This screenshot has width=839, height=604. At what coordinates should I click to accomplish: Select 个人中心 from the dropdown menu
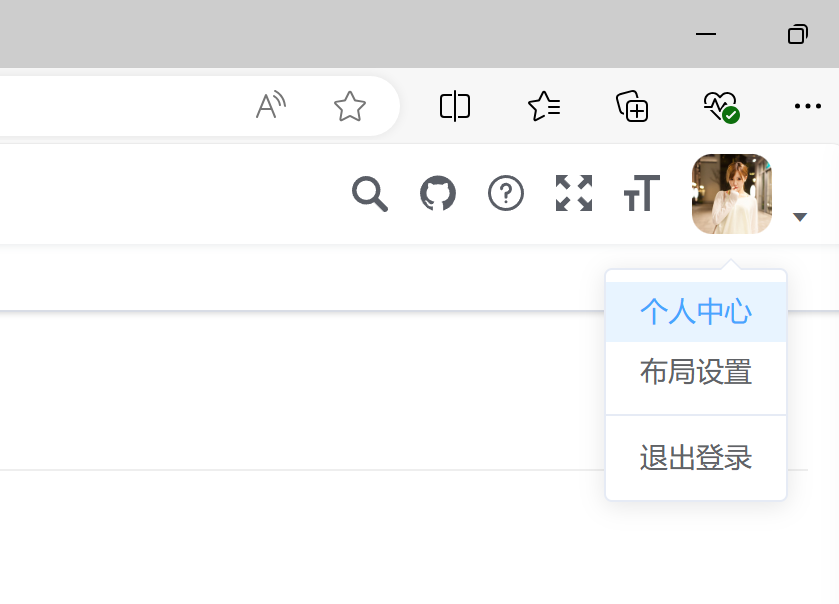[696, 311]
